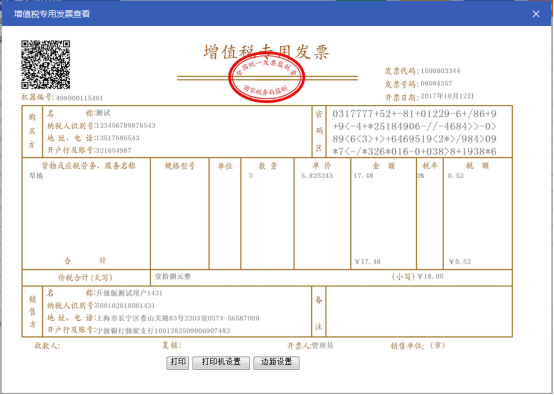Select invoice number 09094357
This screenshot has width=554, height=395.
pyautogui.click(x=436, y=84)
